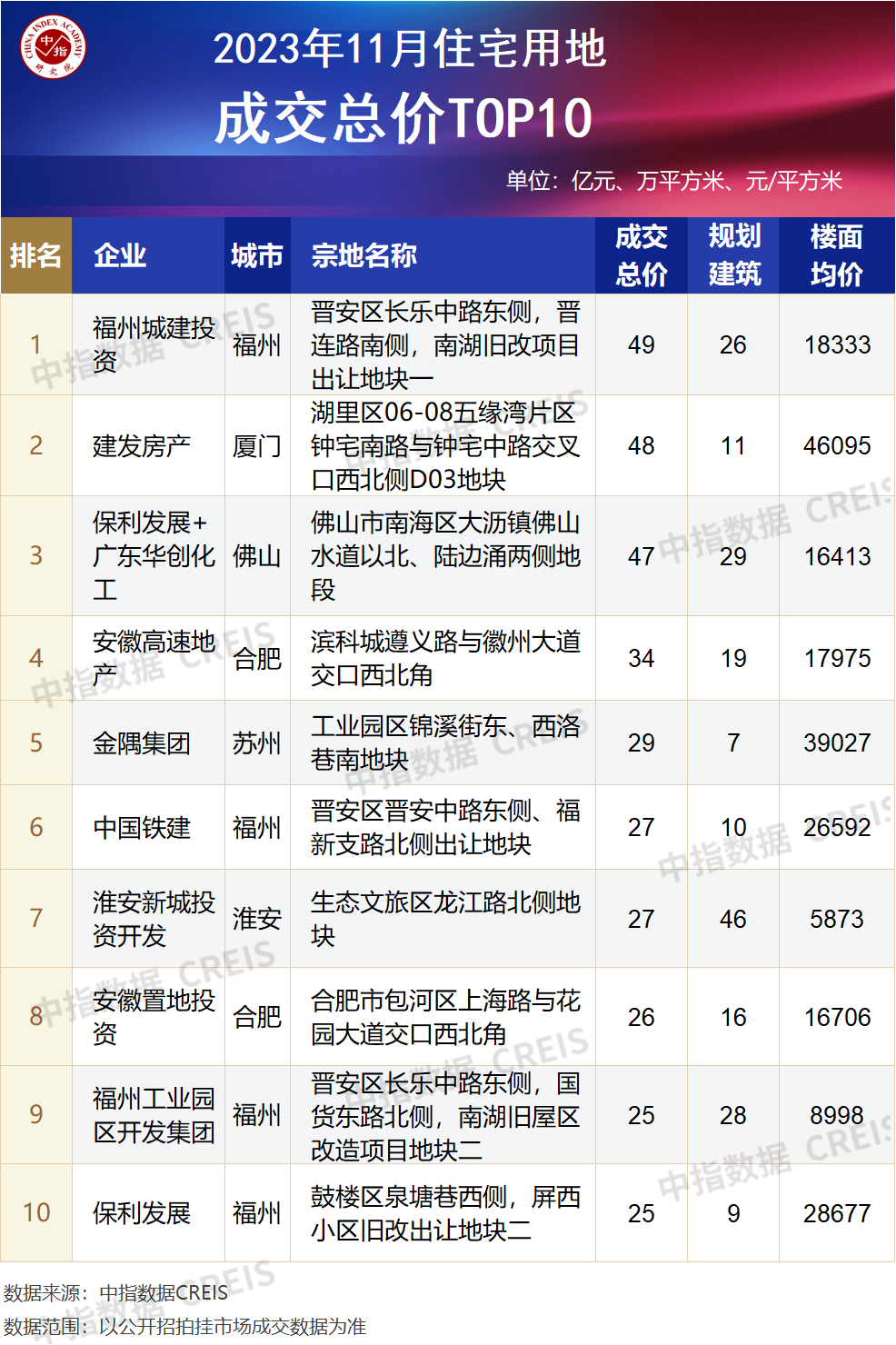Click the land name starting "工业园区锦溪街东"
The image size is (896, 1345).
(x=445, y=742)
